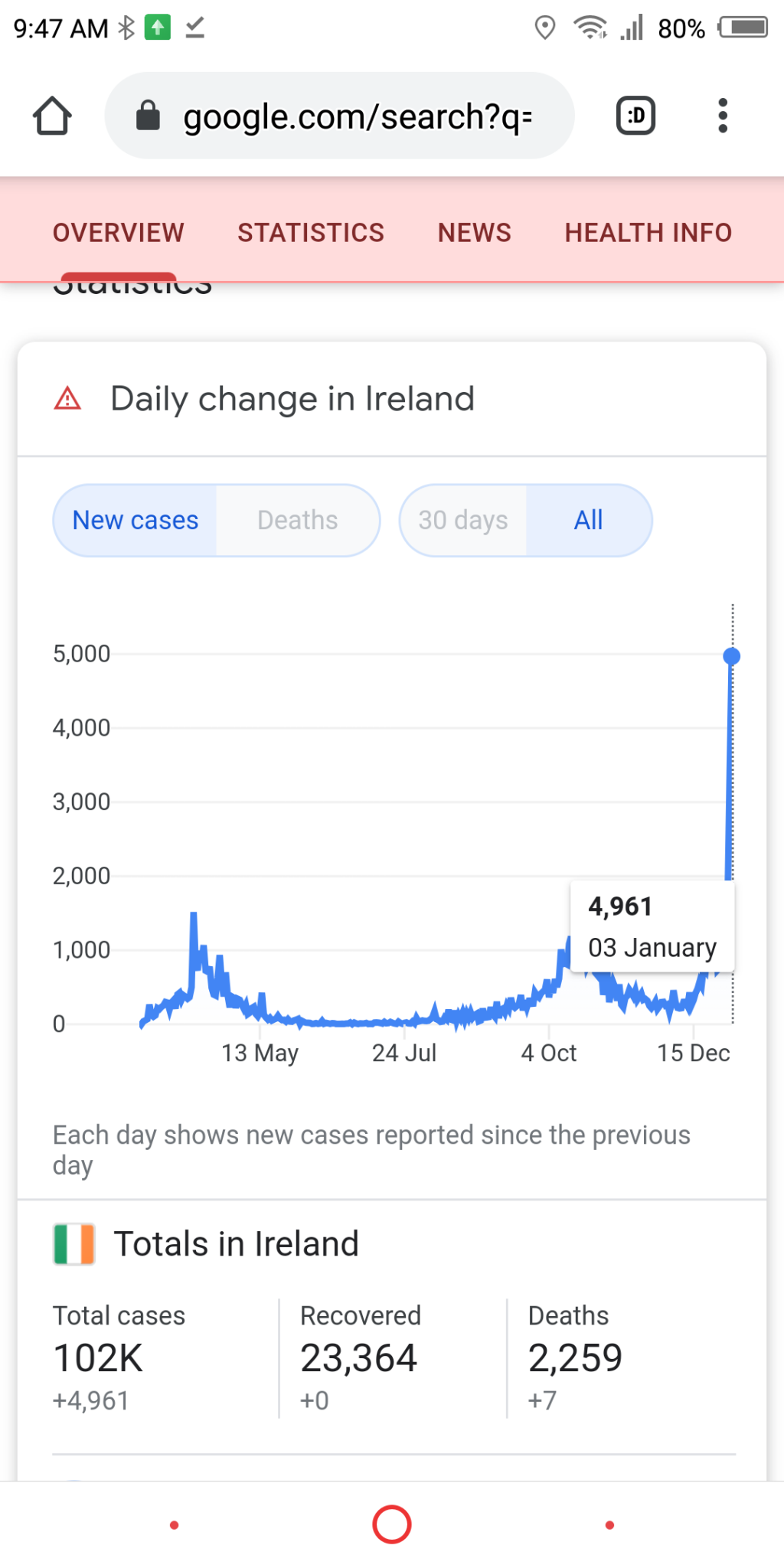Viewport: 784px width, 1568px height.
Task: Tap the google.com address bar
Action: [x=357, y=116]
